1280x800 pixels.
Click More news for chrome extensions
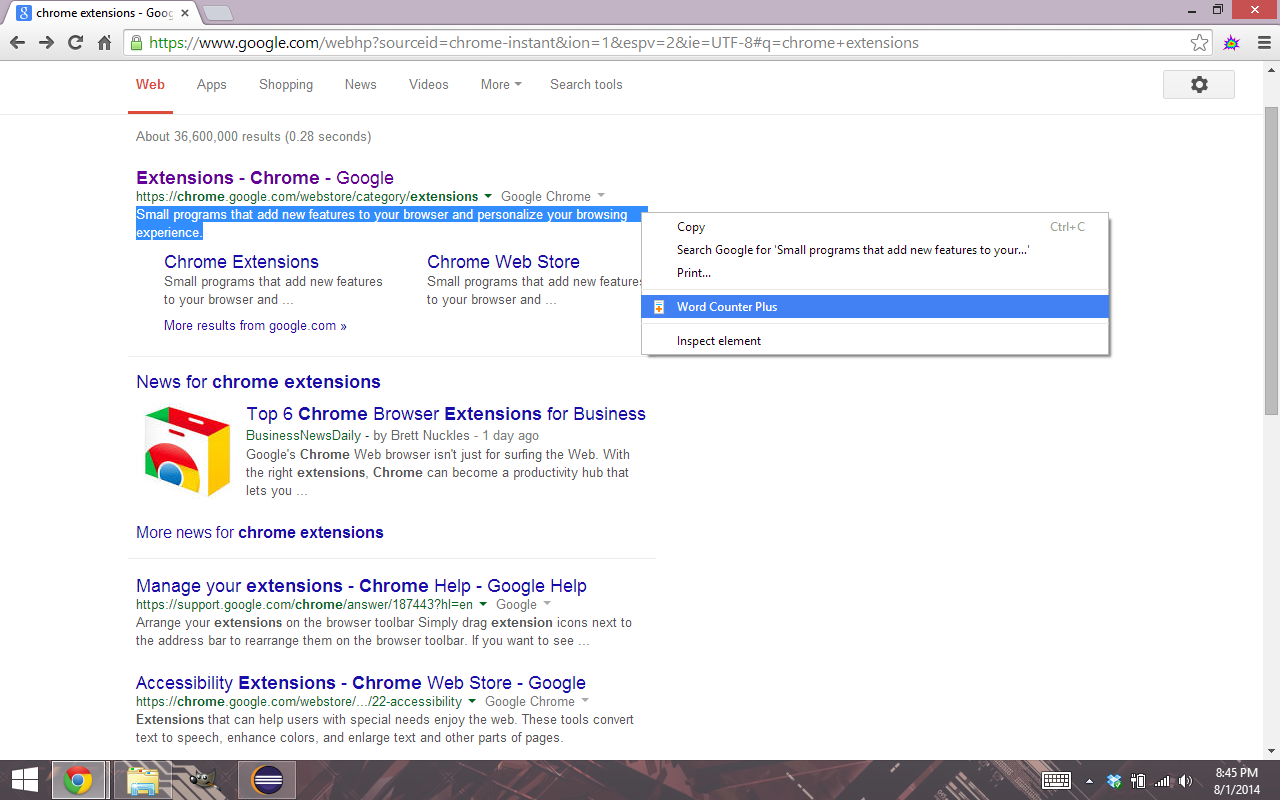[260, 533]
